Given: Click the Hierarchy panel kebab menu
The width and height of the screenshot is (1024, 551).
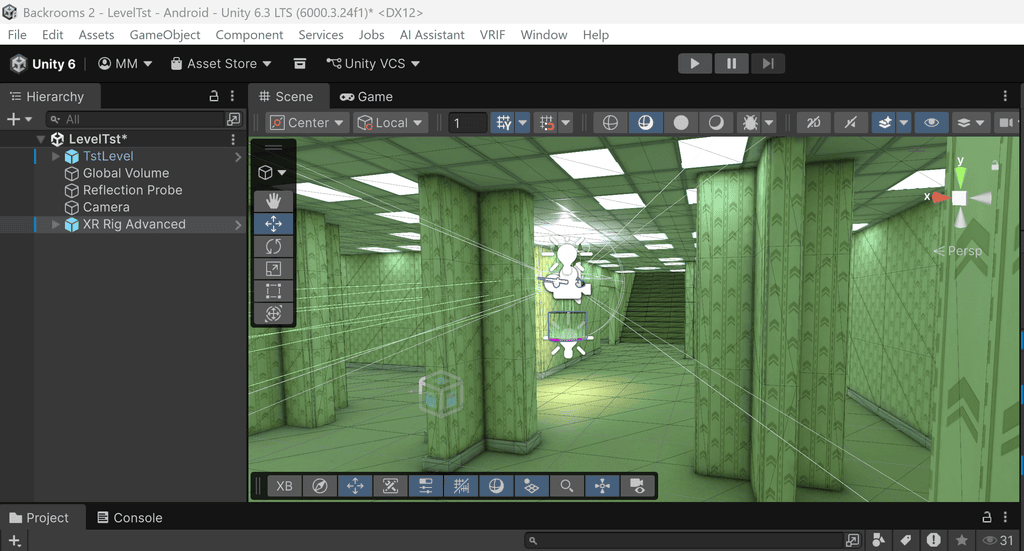Looking at the screenshot, I should (x=232, y=96).
